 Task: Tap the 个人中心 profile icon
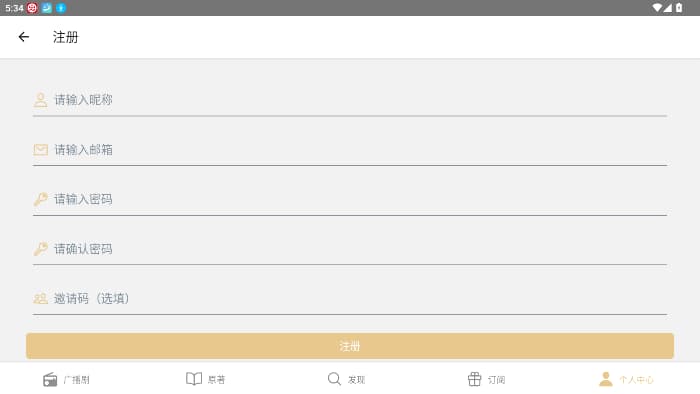pyautogui.click(x=605, y=379)
